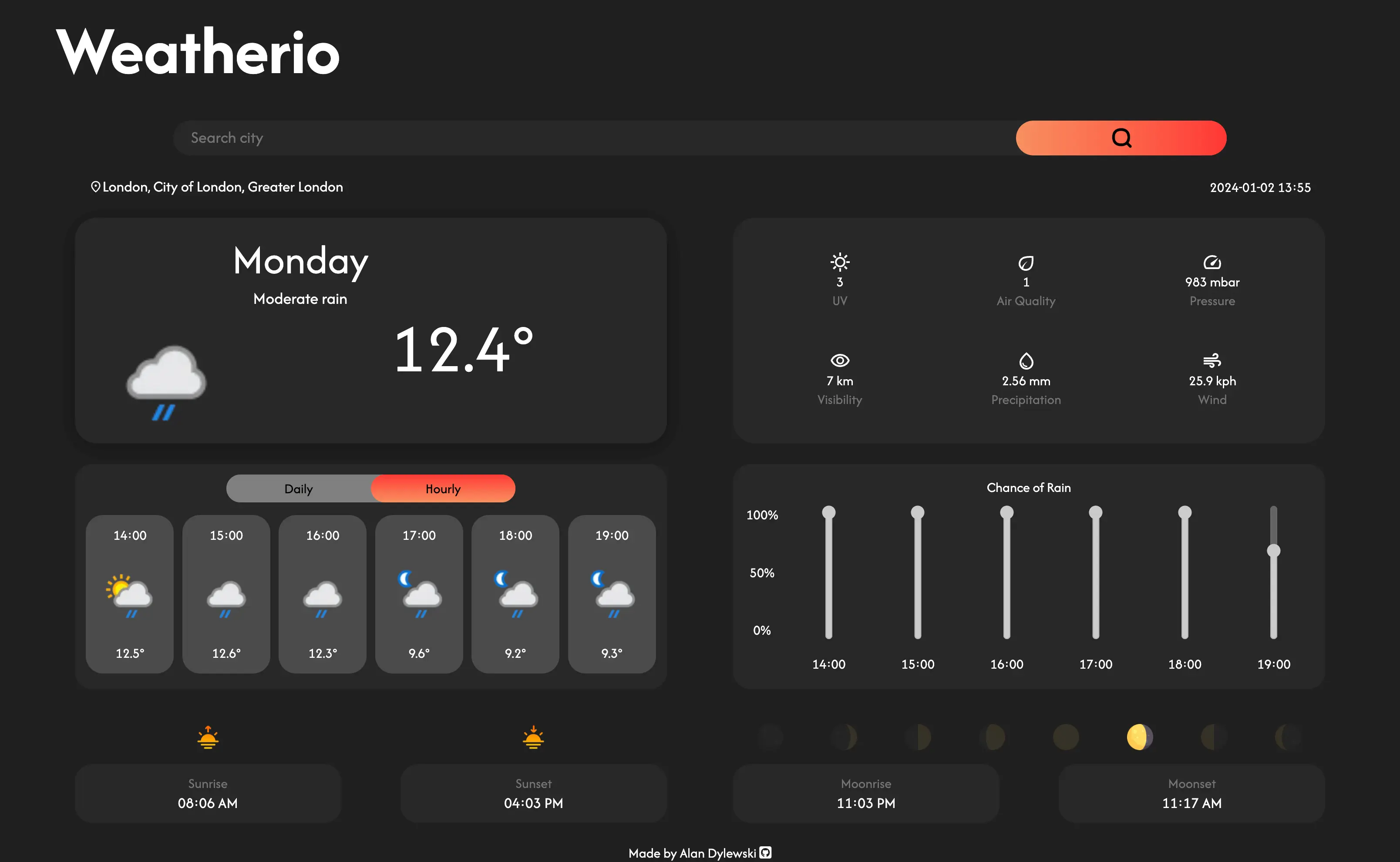Click the Wind icon showing 25.9 kph
The image size is (1400, 862).
[1212, 361]
